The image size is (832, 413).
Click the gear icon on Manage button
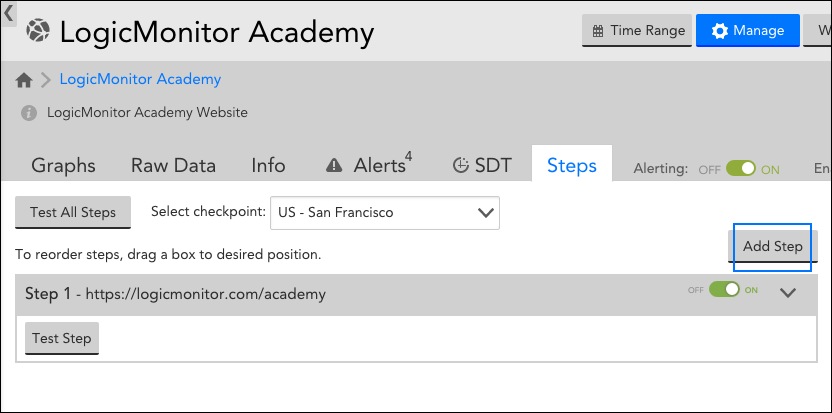(x=719, y=31)
